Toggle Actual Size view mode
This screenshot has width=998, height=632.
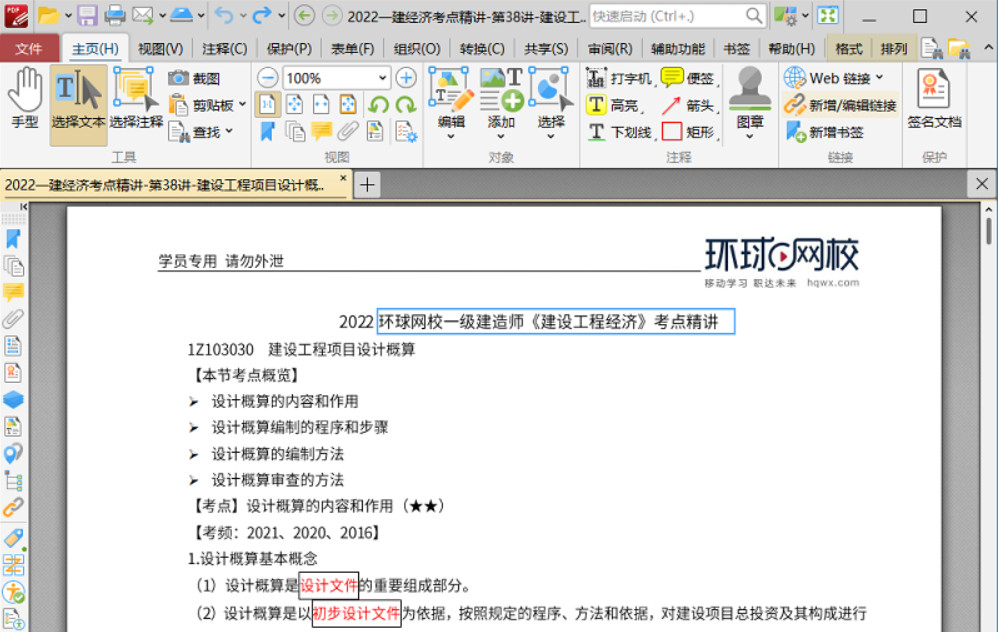[x=267, y=104]
